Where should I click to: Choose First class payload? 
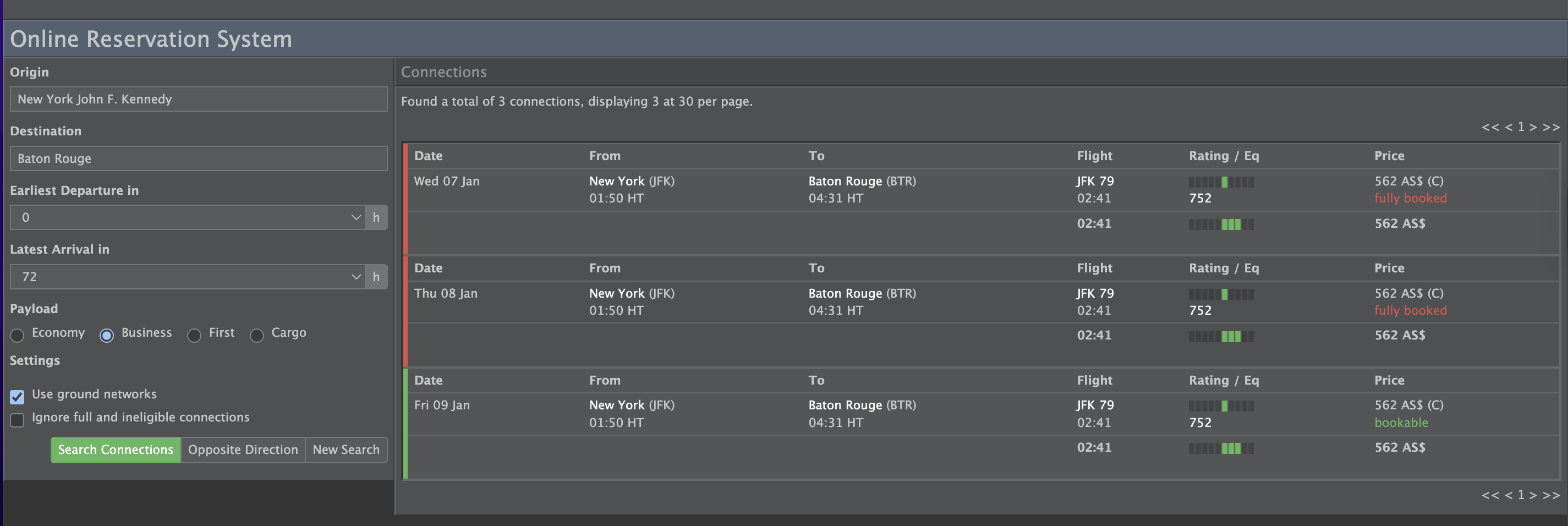coord(194,335)
